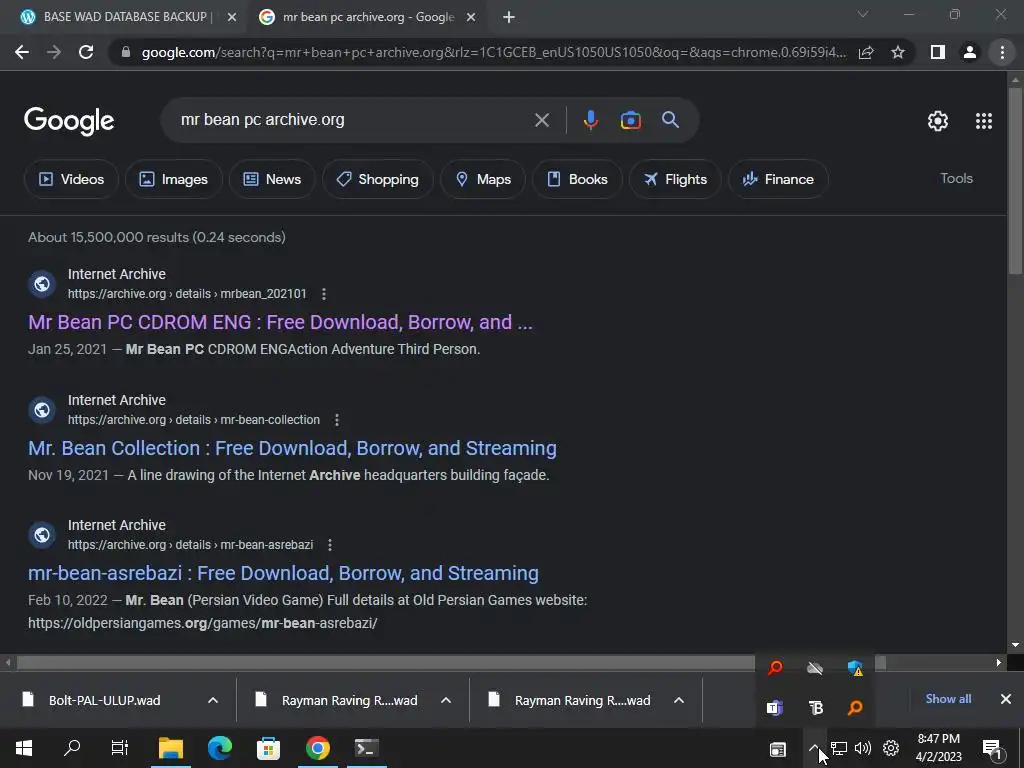Open the tab search dropdown in Chrome
The height and width of the screenshot is (768, 1024).
point(863,14)
